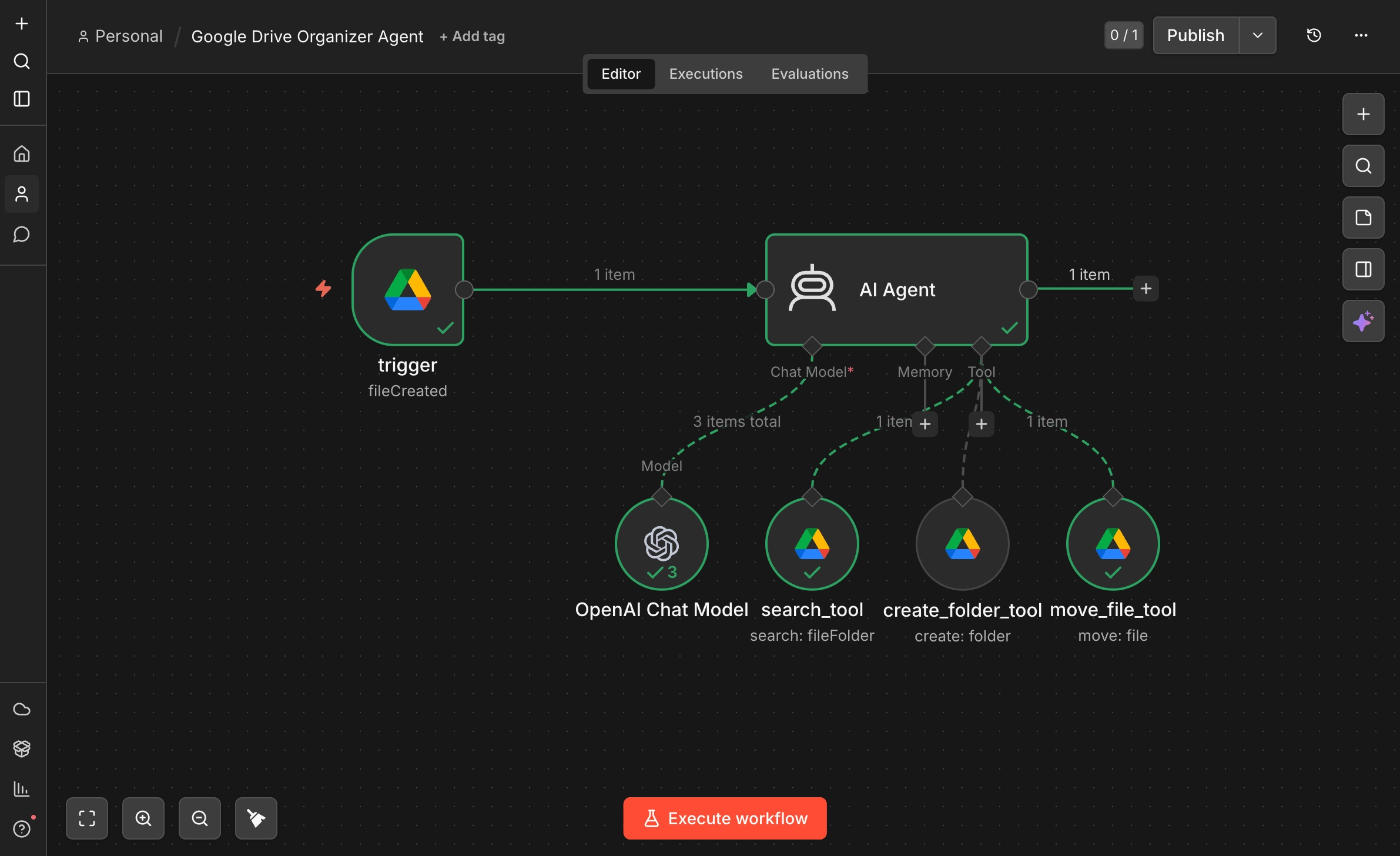Click the "search: fileFolder" subtitle

tap(812, 636)
